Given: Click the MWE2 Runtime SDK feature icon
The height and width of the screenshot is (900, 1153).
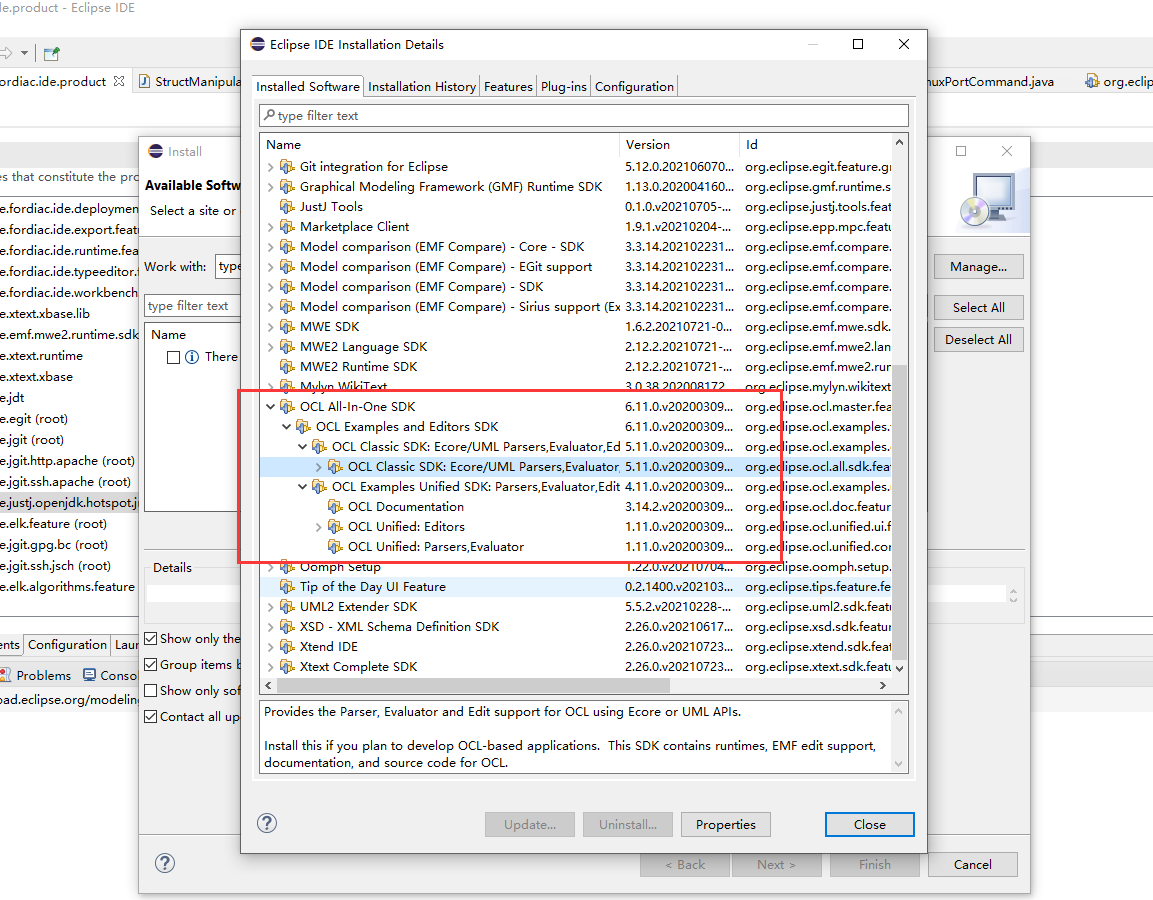Looking at the screenshot, I should coord(288,367).
